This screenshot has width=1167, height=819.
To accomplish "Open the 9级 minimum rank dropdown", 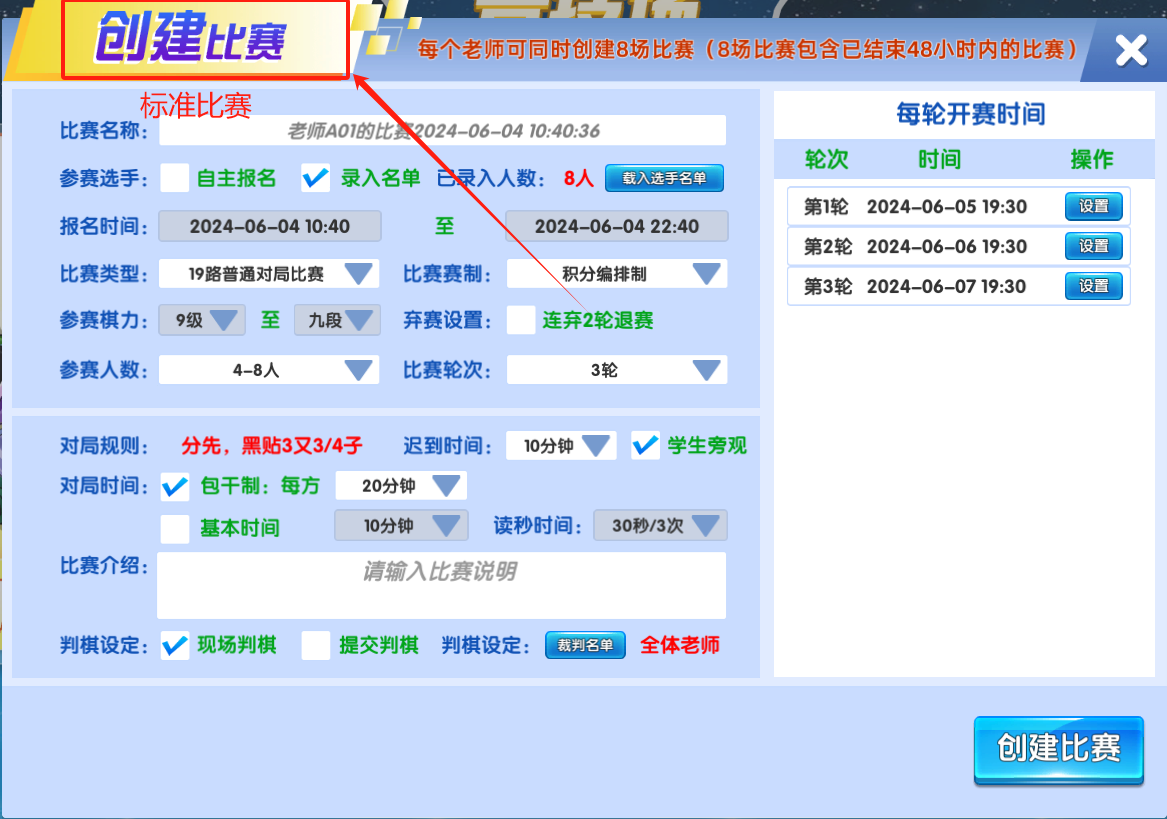I will coord(202,320).
